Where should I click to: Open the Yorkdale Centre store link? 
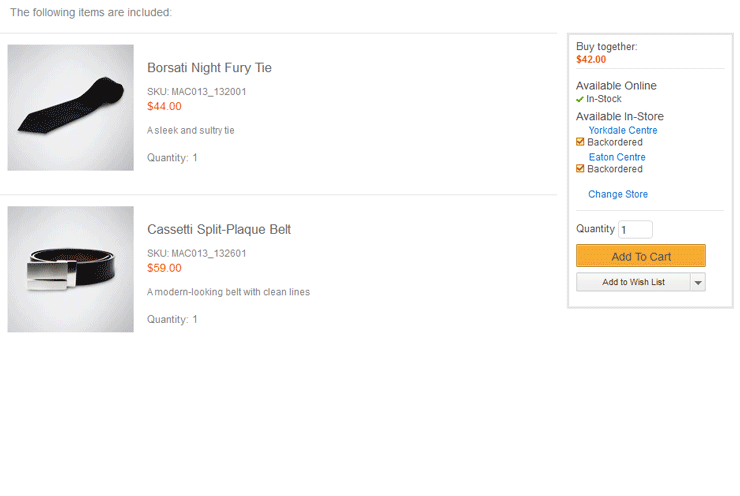[x=622, y=131]
